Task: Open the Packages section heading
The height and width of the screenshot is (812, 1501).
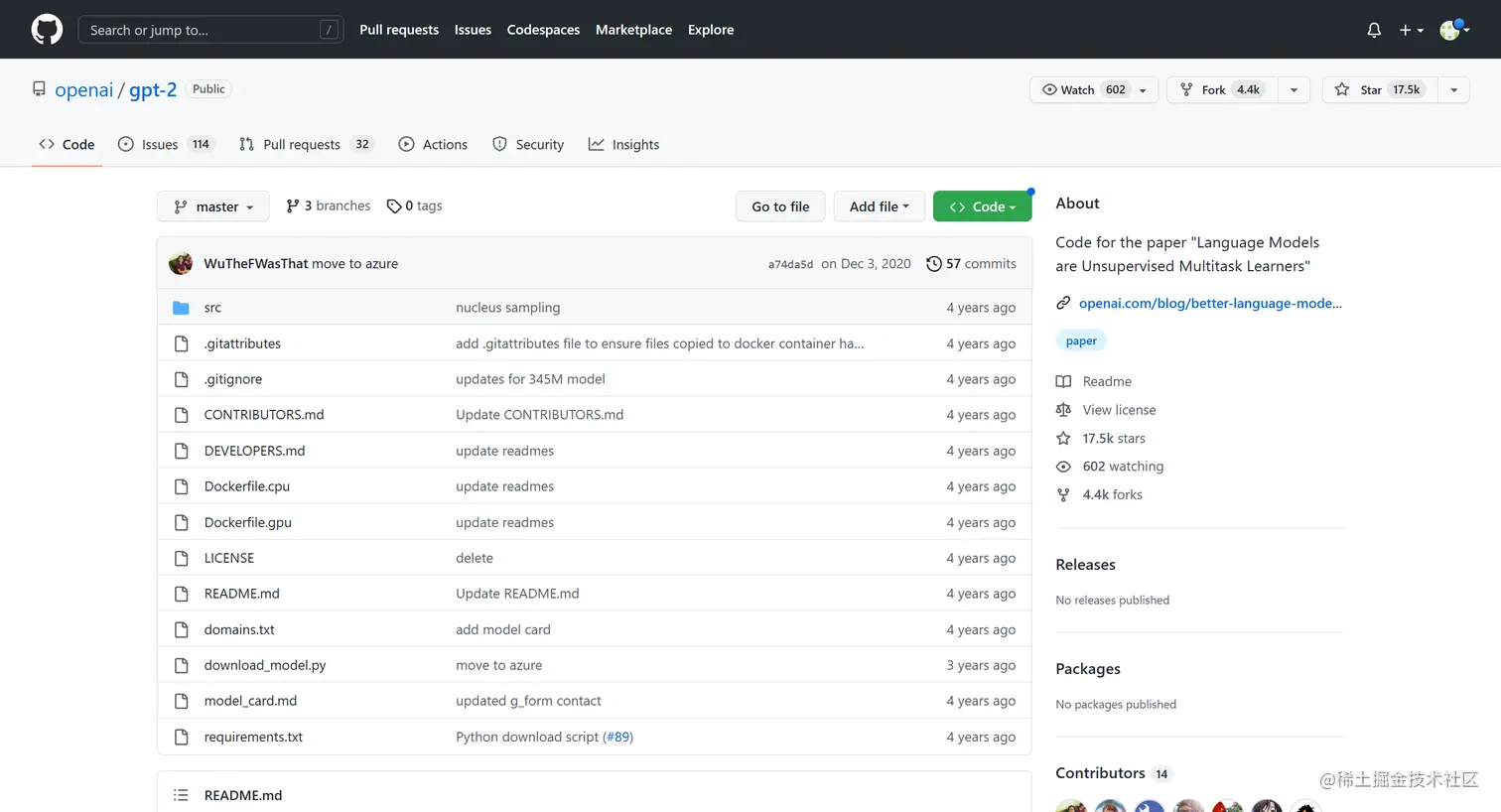Action: click(1088, 669)
